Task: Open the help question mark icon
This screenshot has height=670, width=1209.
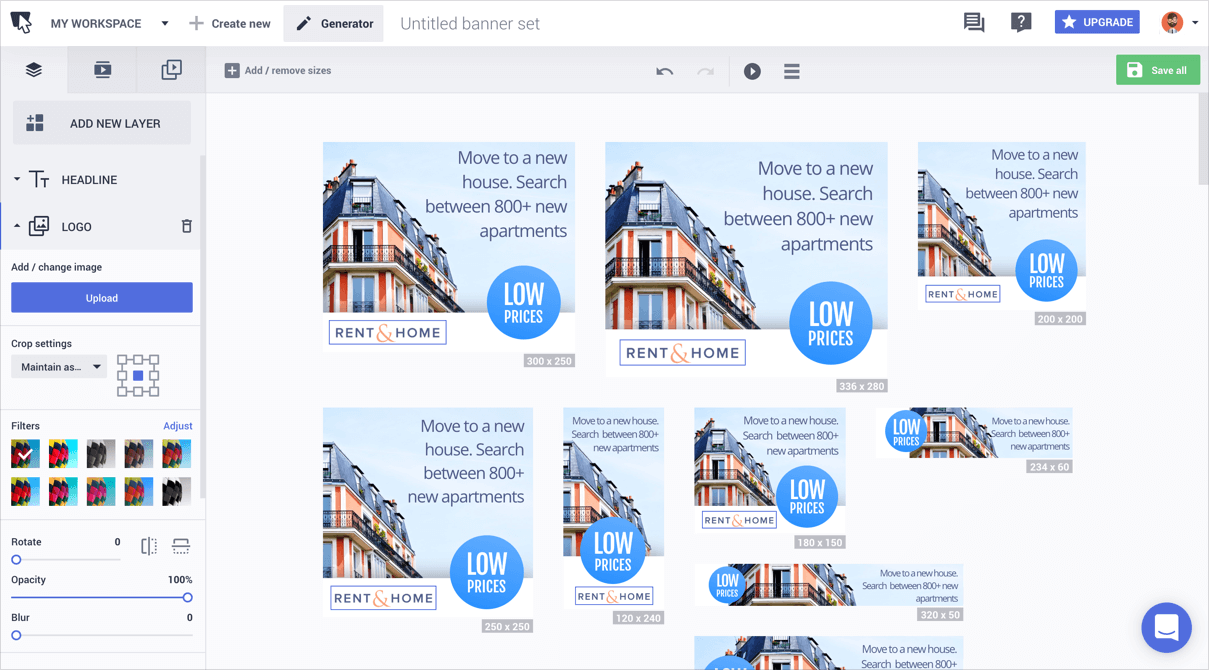Action: (x=1020, y=22)
